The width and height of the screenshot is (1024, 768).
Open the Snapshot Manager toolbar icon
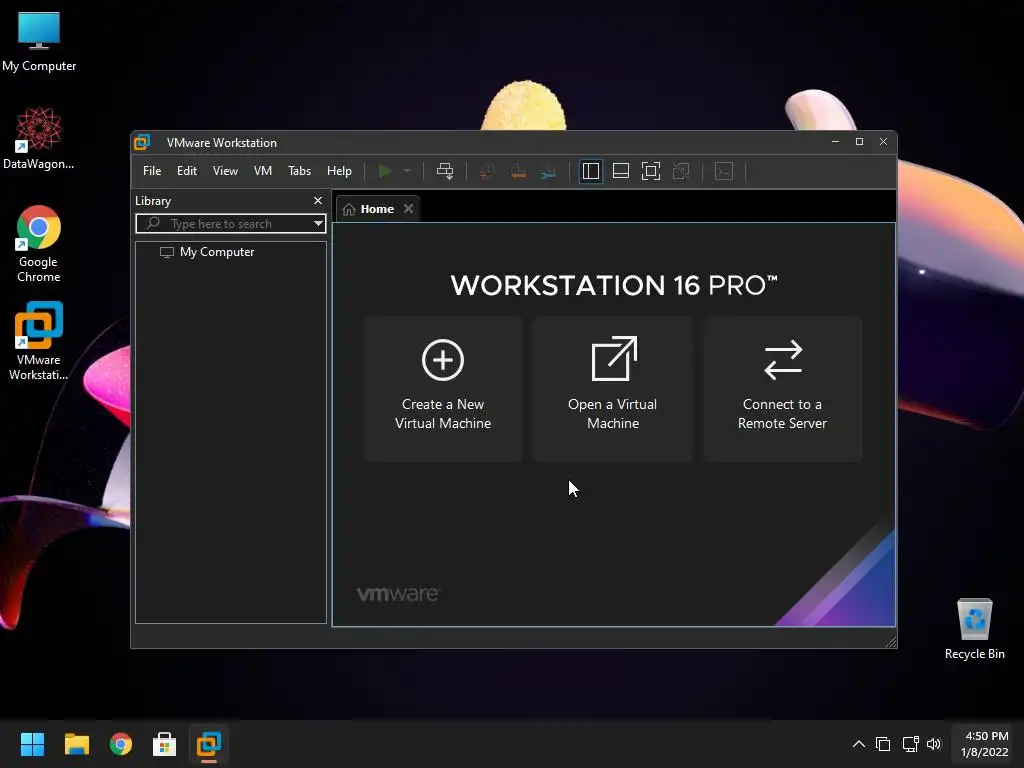(548, 171)
